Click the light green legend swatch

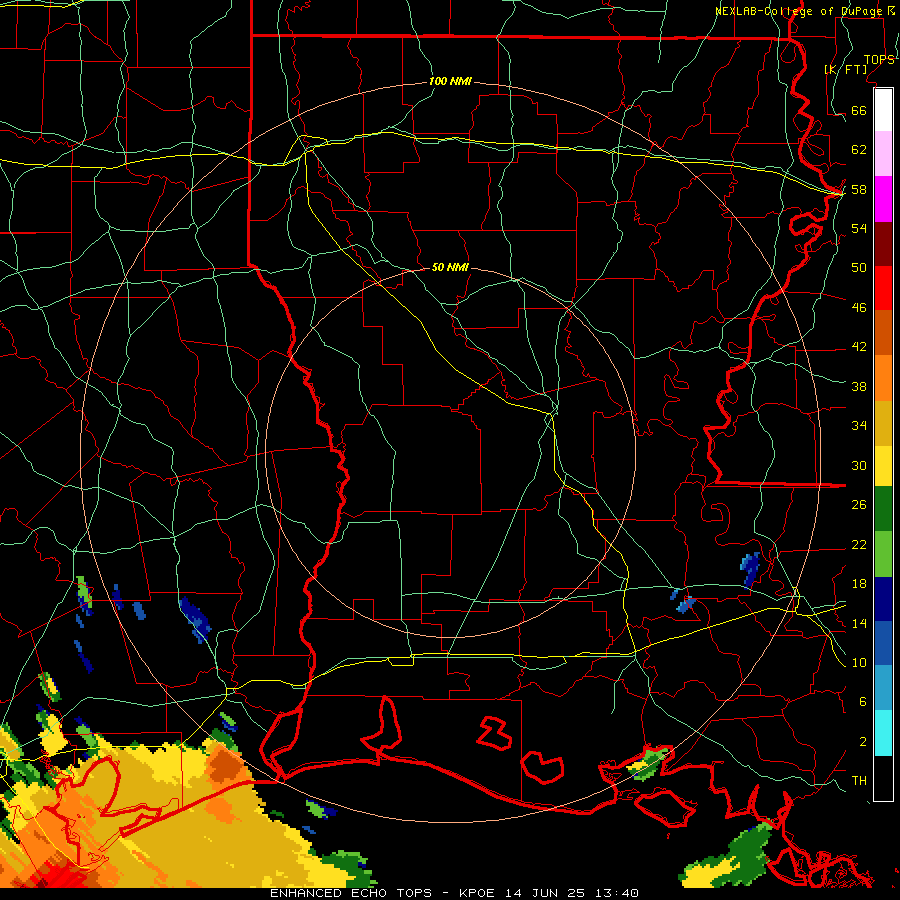pyautogui.click(x=883, y=554)
